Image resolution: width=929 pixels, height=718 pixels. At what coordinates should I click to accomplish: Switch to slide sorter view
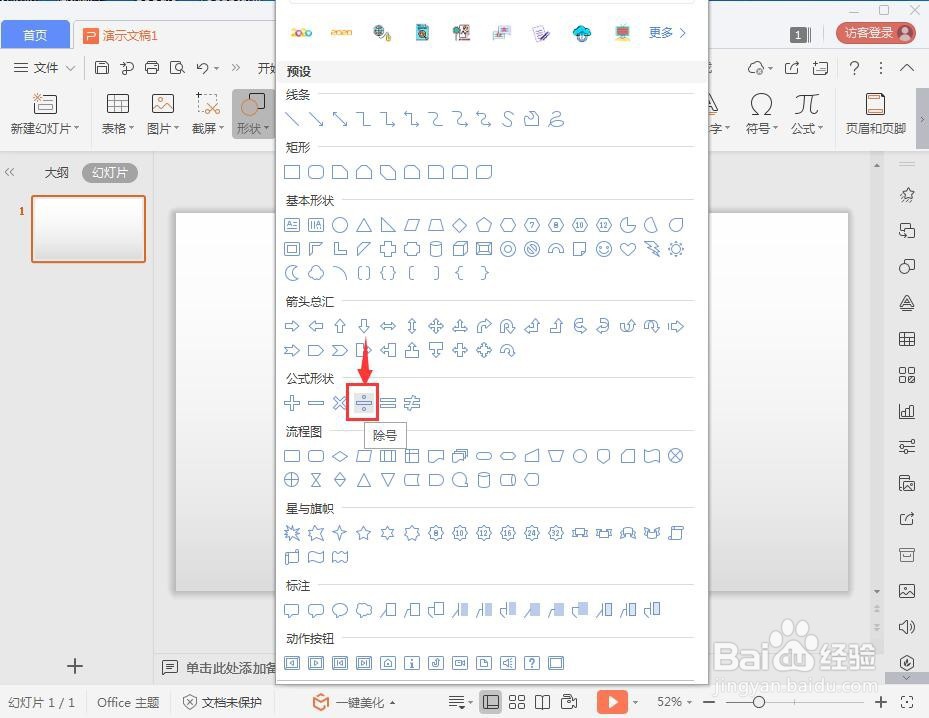tap(517, 702)
